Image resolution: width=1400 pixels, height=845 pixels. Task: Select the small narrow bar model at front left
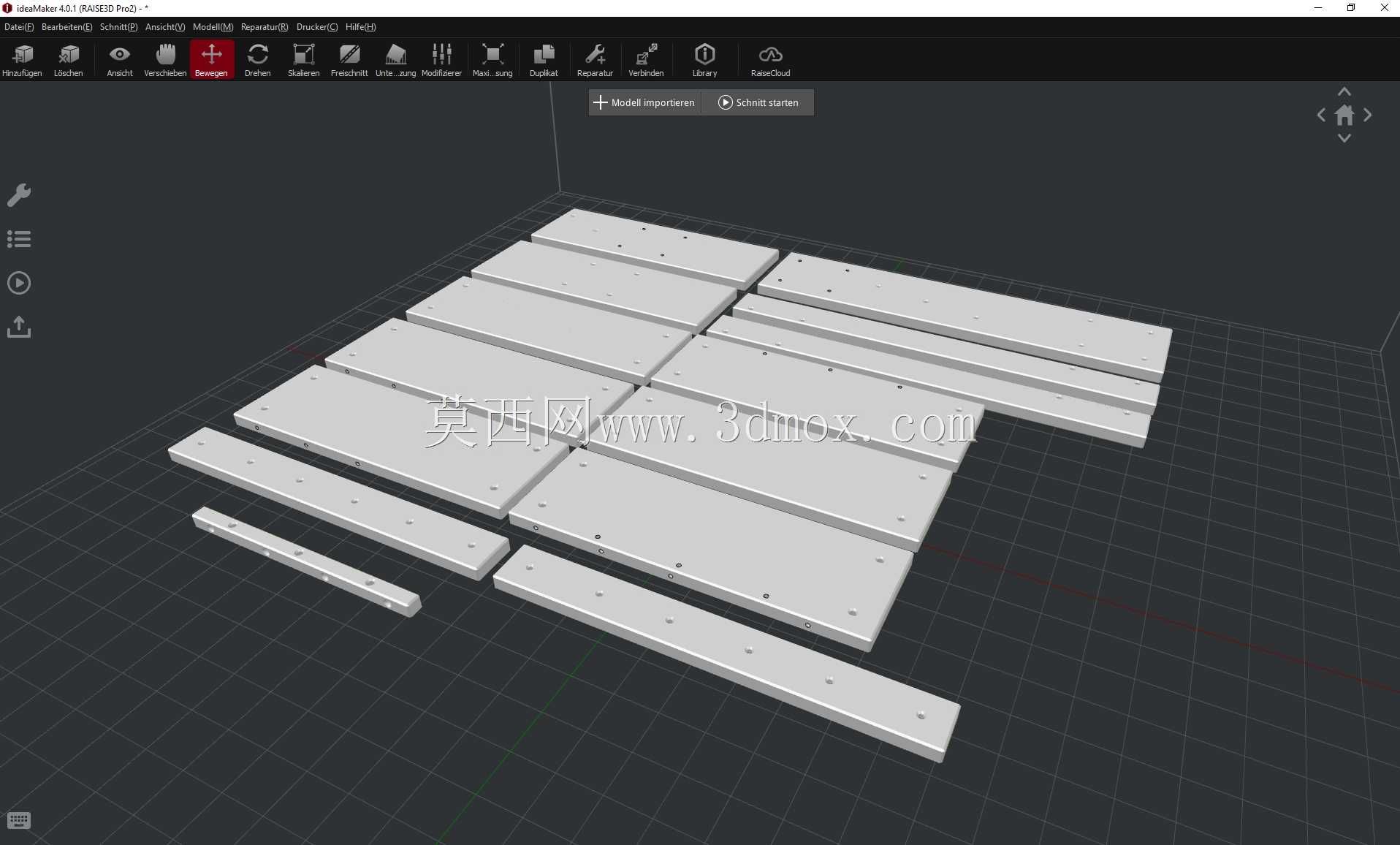click(x=307, y=561)
